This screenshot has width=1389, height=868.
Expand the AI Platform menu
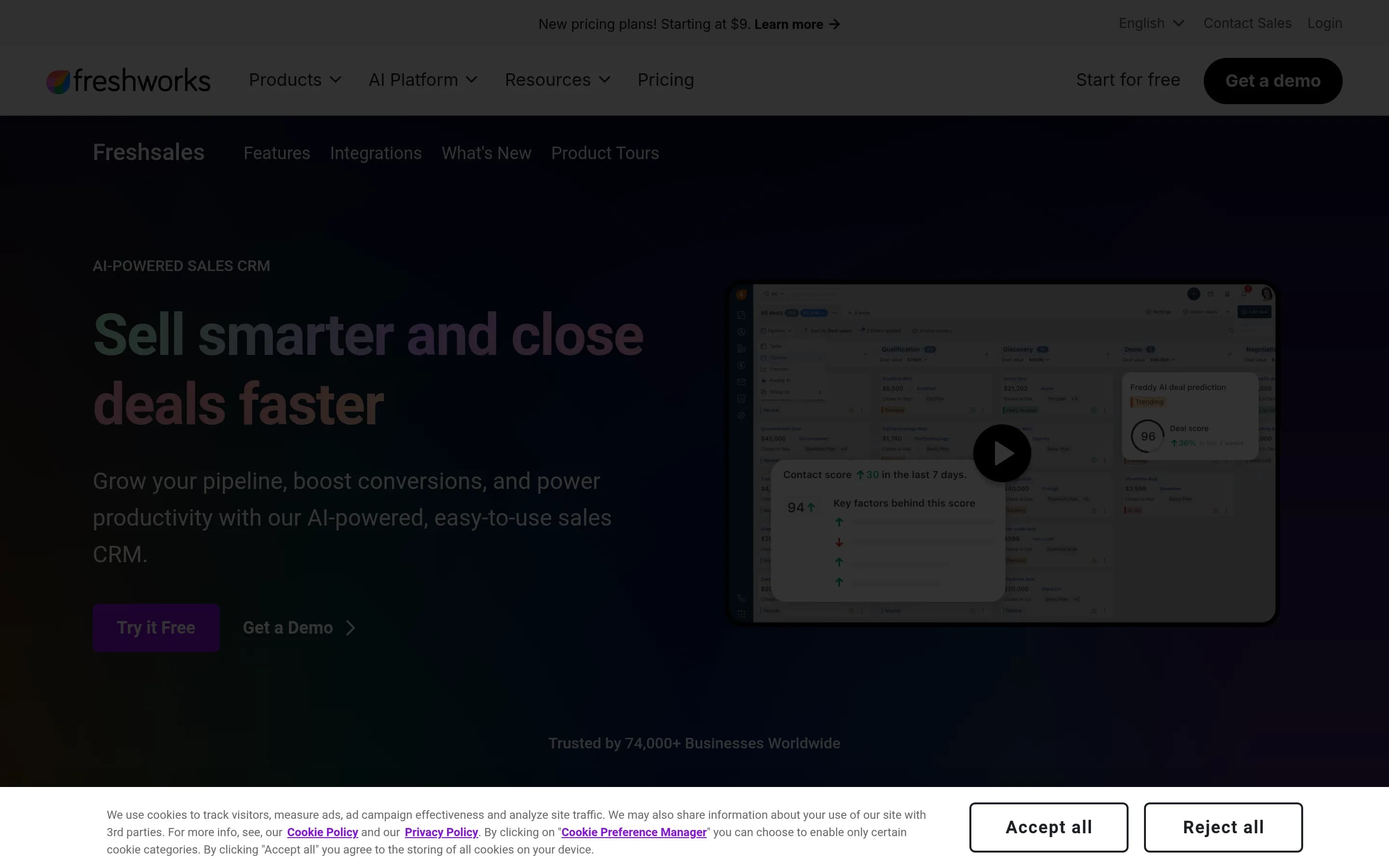[x=423, y=80]
